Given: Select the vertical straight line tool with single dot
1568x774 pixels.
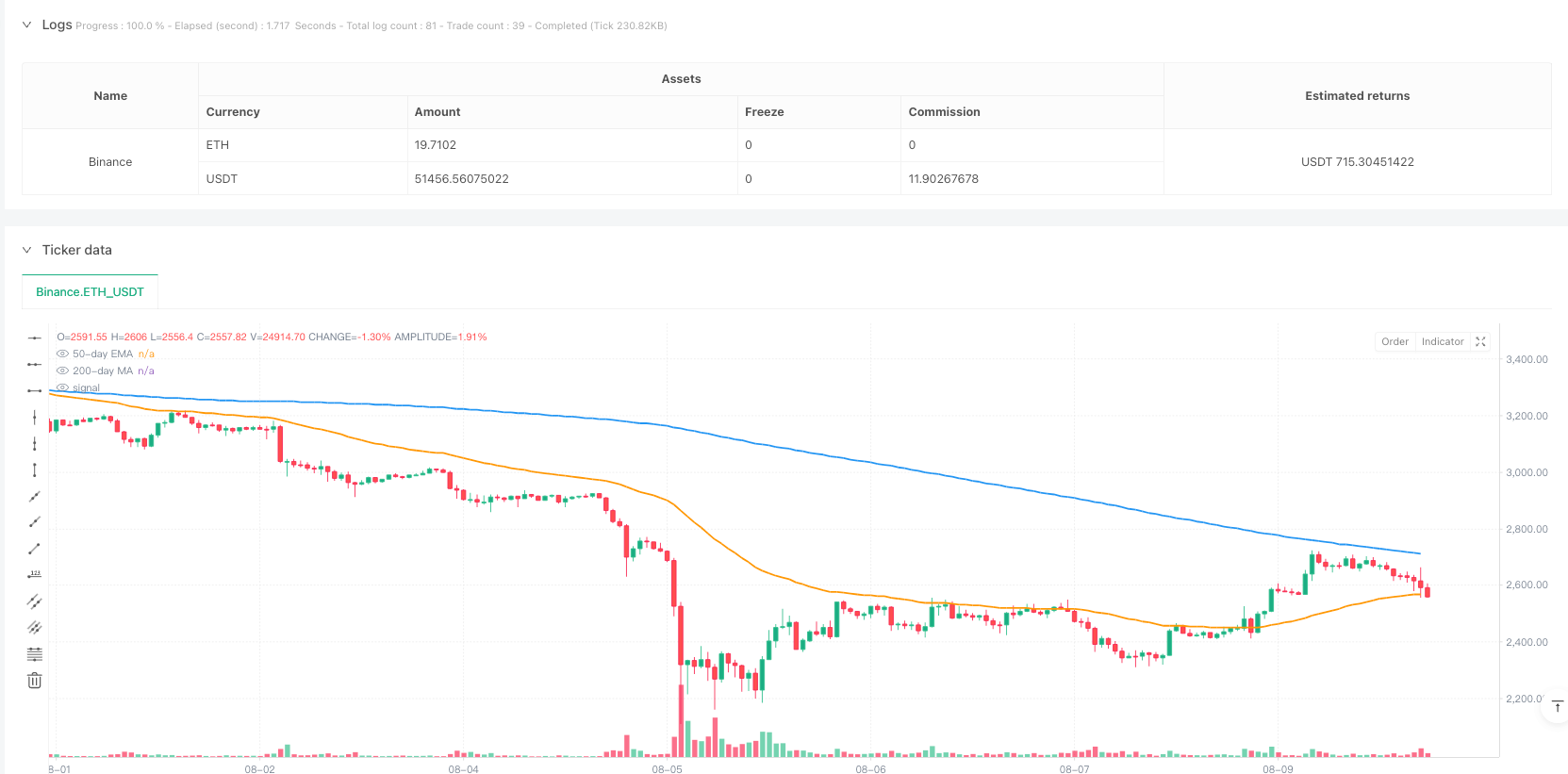Looking at the screenshot, I should point(35,417).
